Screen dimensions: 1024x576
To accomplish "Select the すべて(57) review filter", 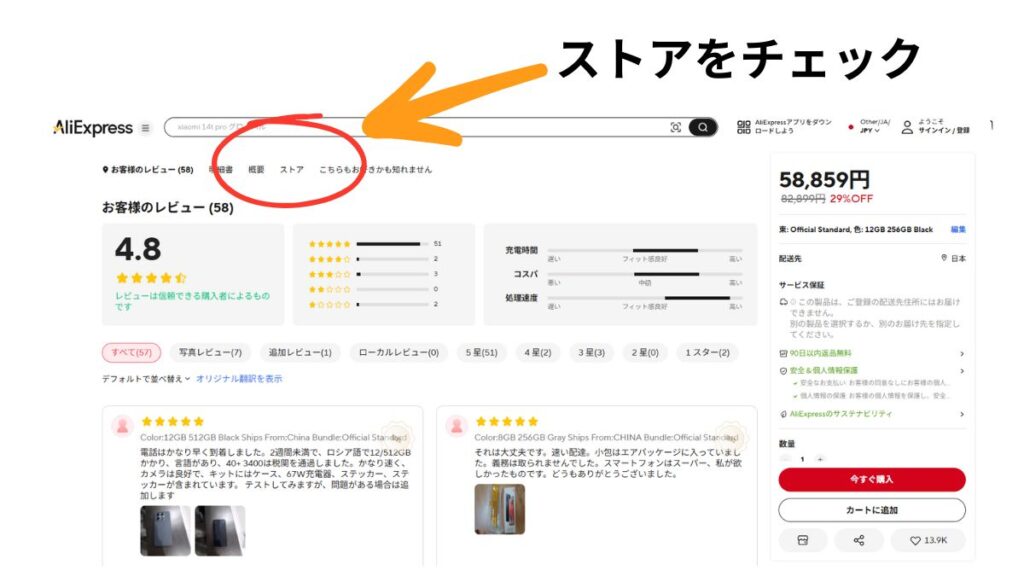I will (x=131, y=353).
